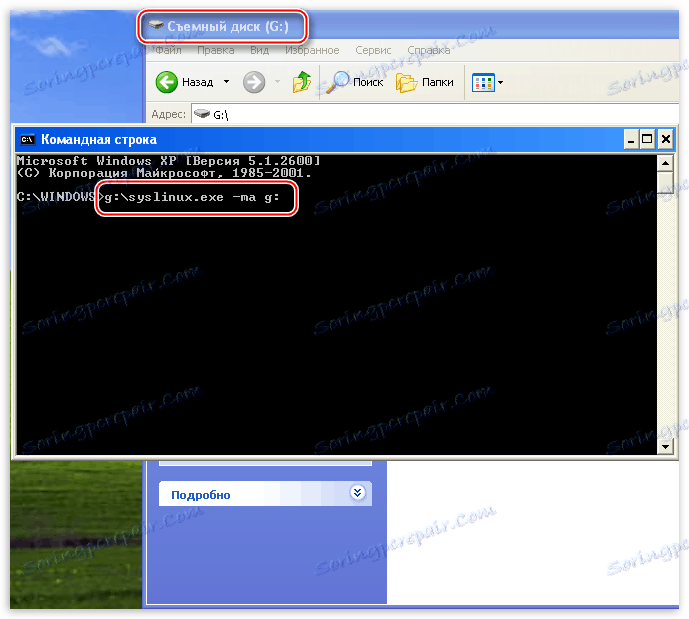Image resolution: width=689 pixels, height=619 pixels.
Task: Go up one folder level with Up icon
Action: [x=301, y=82]
